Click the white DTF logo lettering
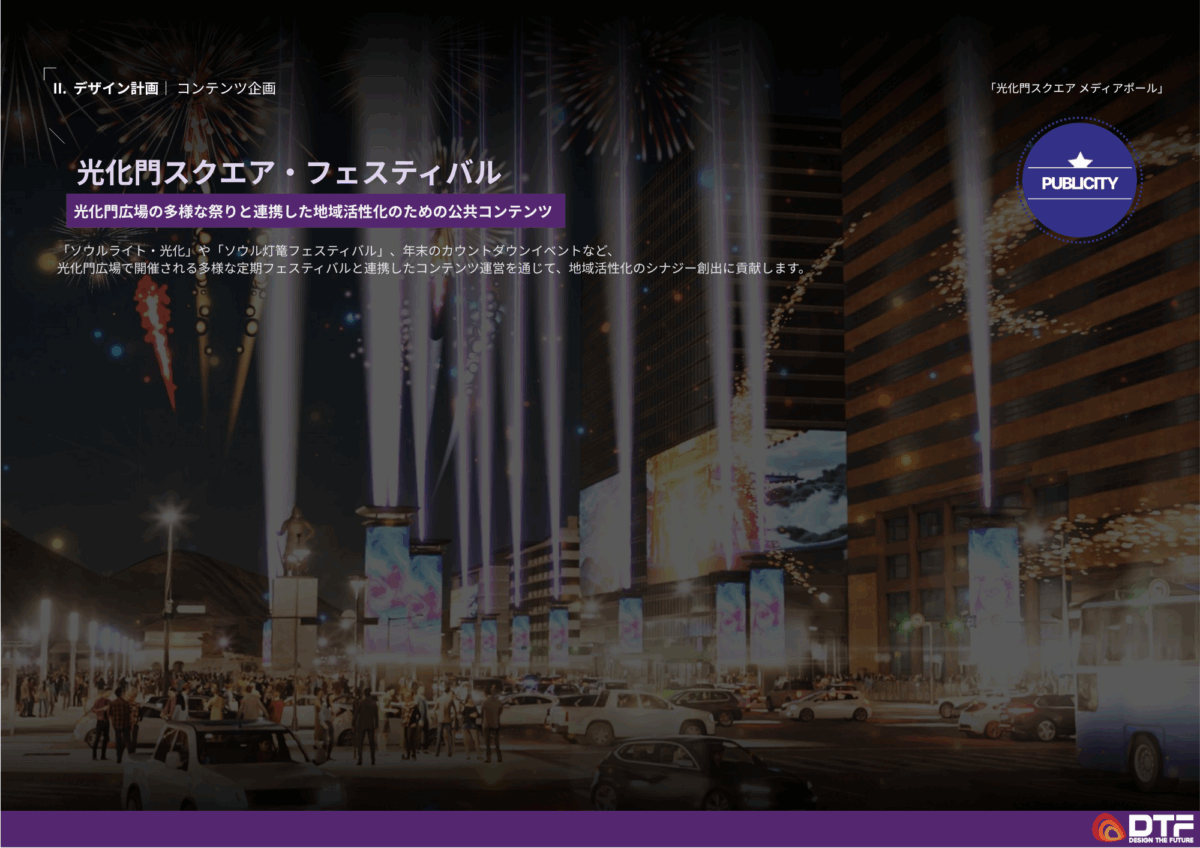Screen dimensions: 1200x848 pos(1159,823)
